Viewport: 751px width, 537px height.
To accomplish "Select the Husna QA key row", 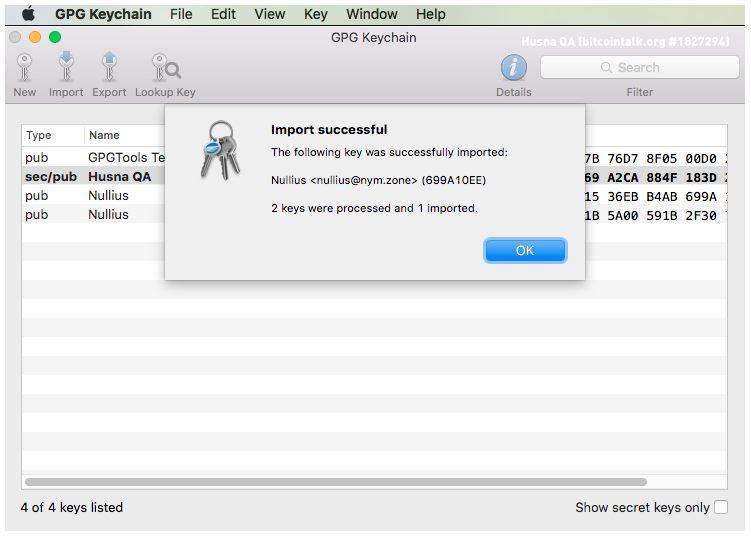I will tap(374, 177).
